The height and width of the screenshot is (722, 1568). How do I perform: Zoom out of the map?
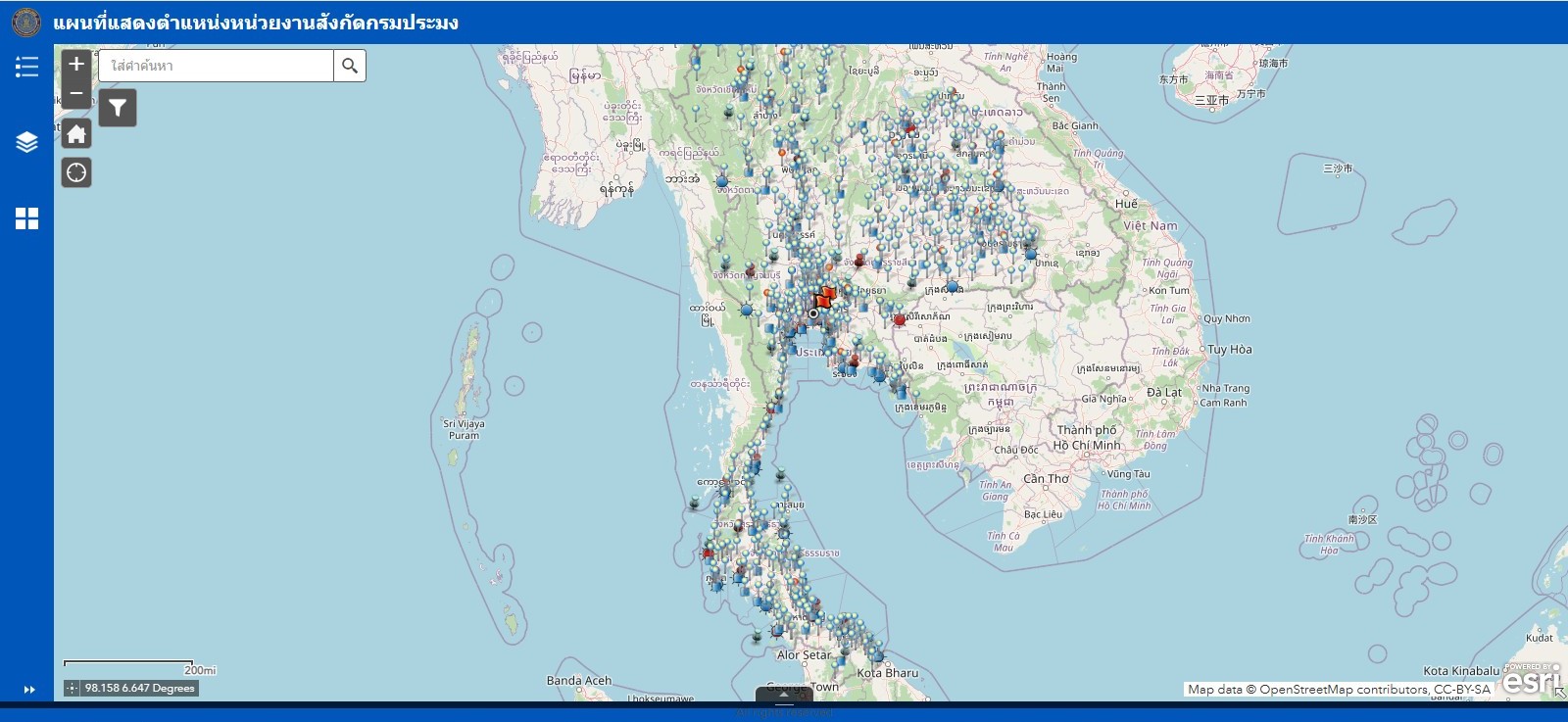(76, 94)
